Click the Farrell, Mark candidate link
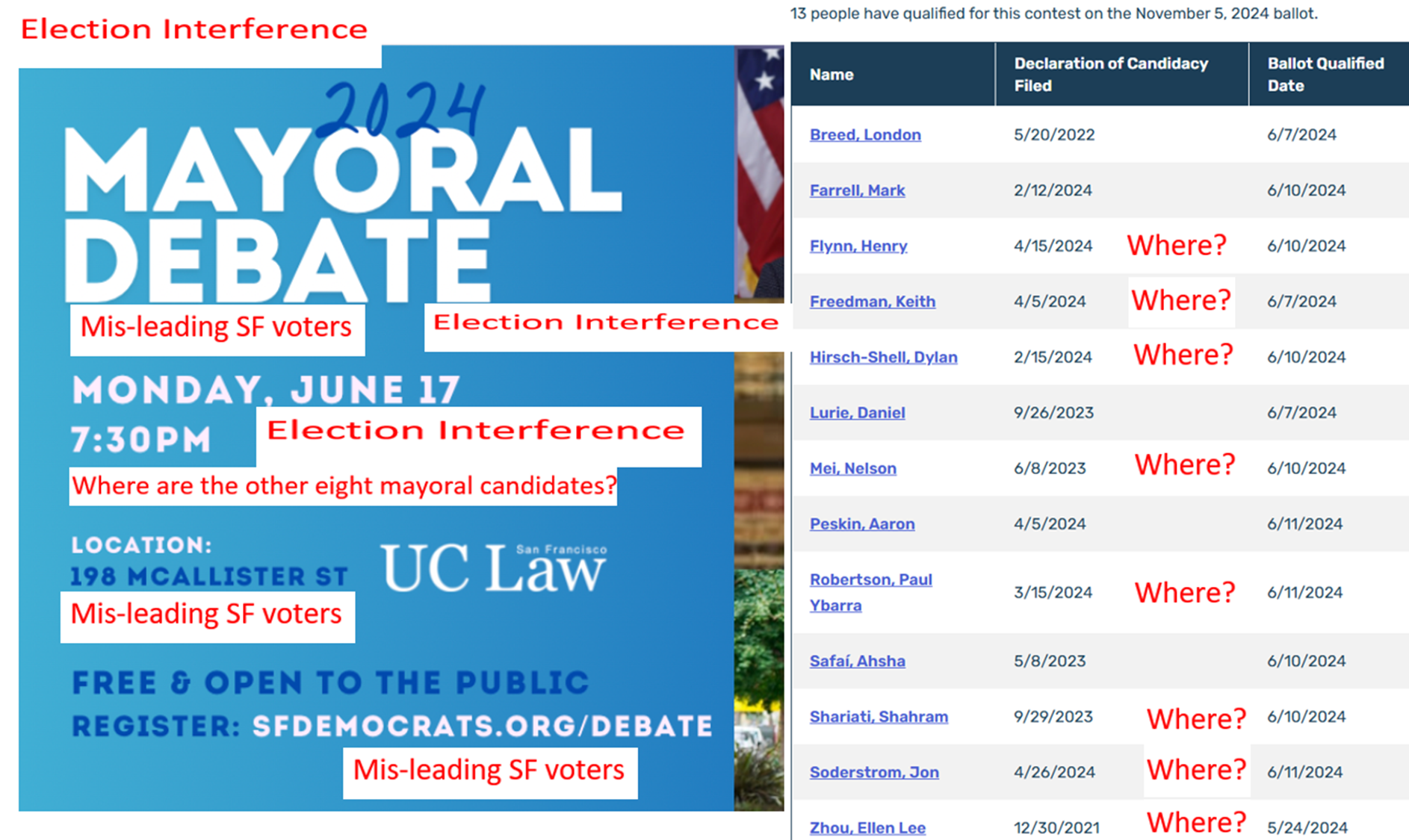The image size is (1409, 840). tap(857, 190)
